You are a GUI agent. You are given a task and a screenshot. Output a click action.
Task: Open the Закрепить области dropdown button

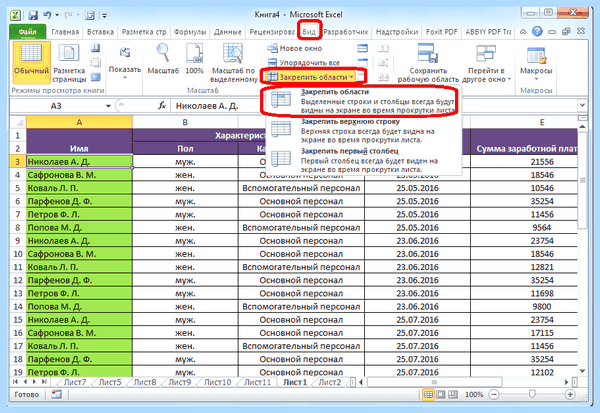click(310, 77)
